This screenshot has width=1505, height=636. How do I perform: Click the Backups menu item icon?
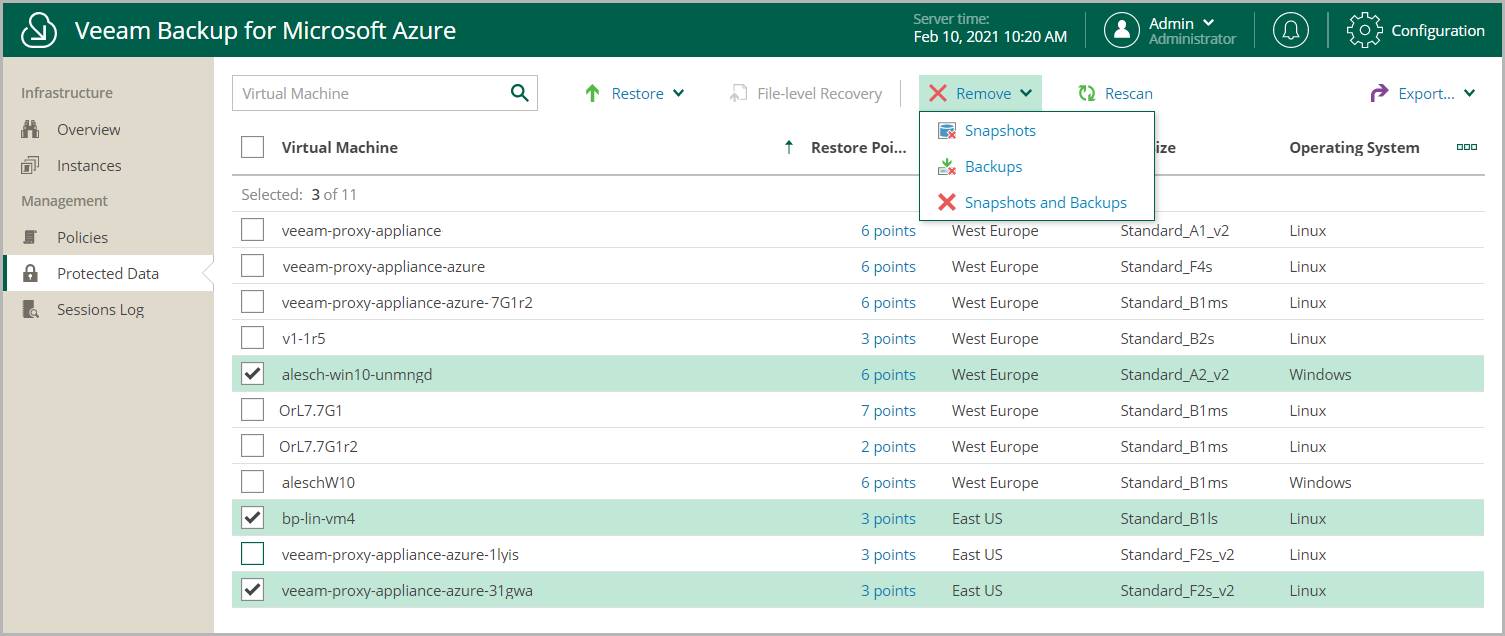tap(946, 167)
